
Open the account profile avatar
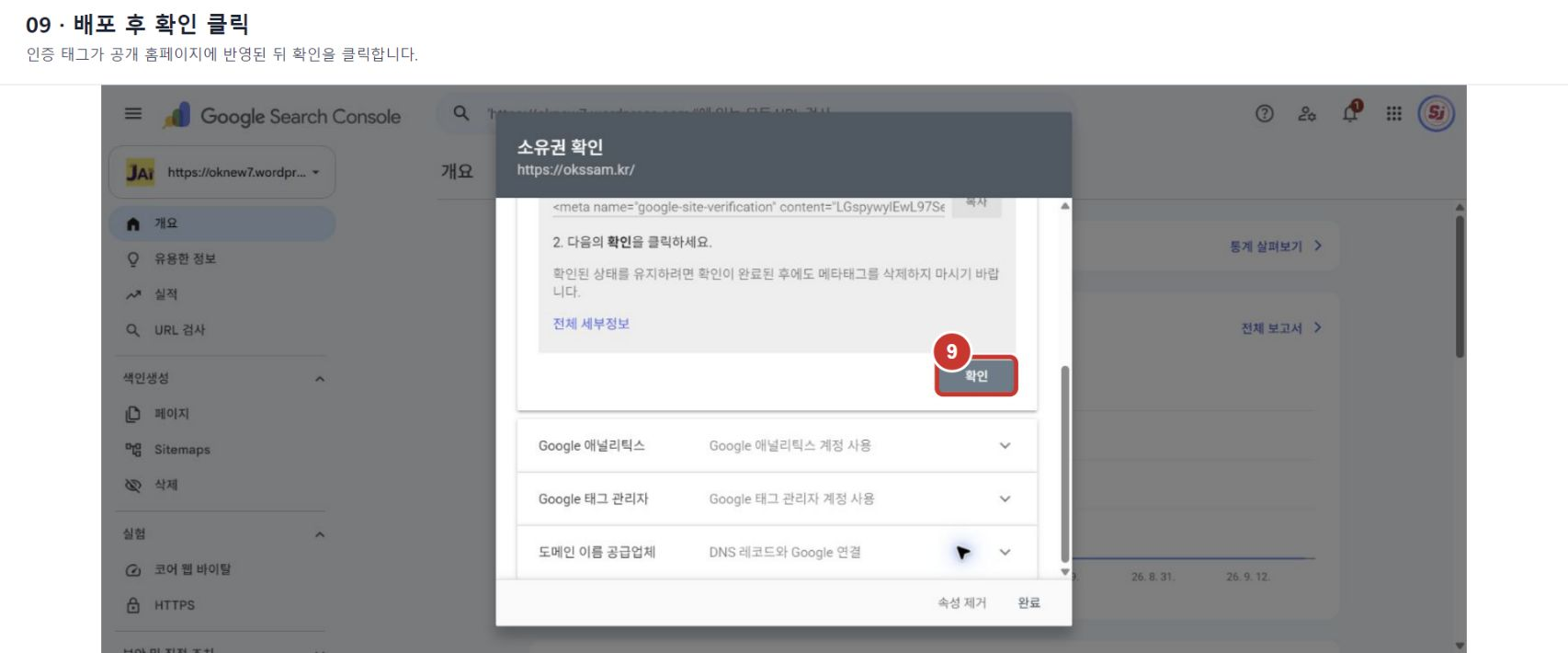pyautogui.click(x=1437, y=114)
